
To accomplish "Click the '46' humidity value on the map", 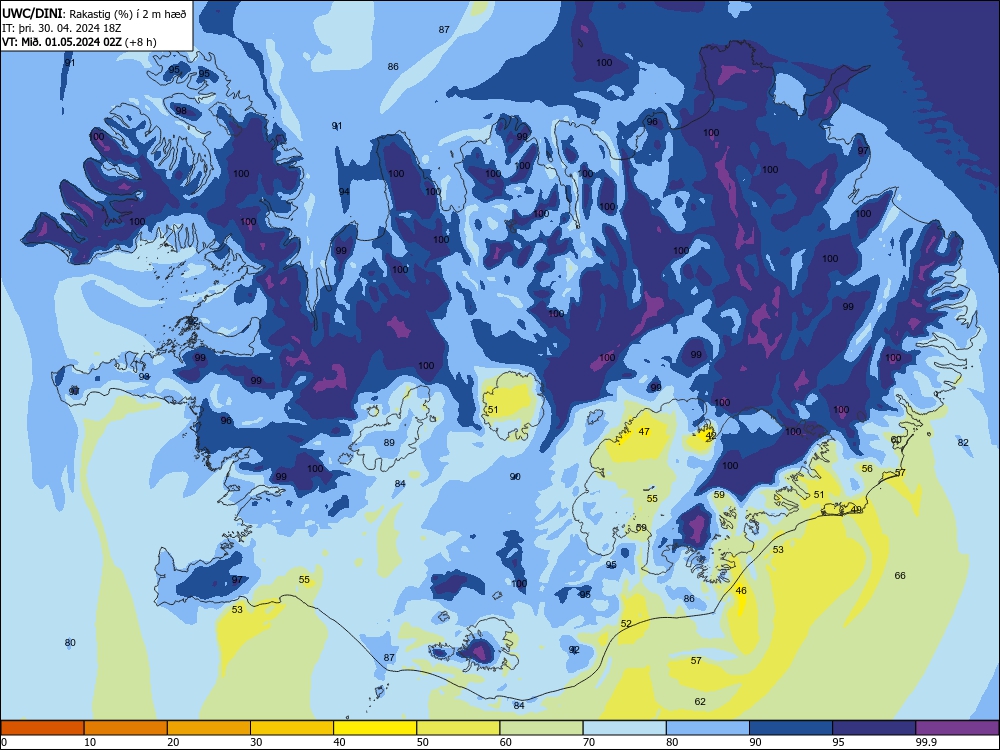I will point(741,591).
